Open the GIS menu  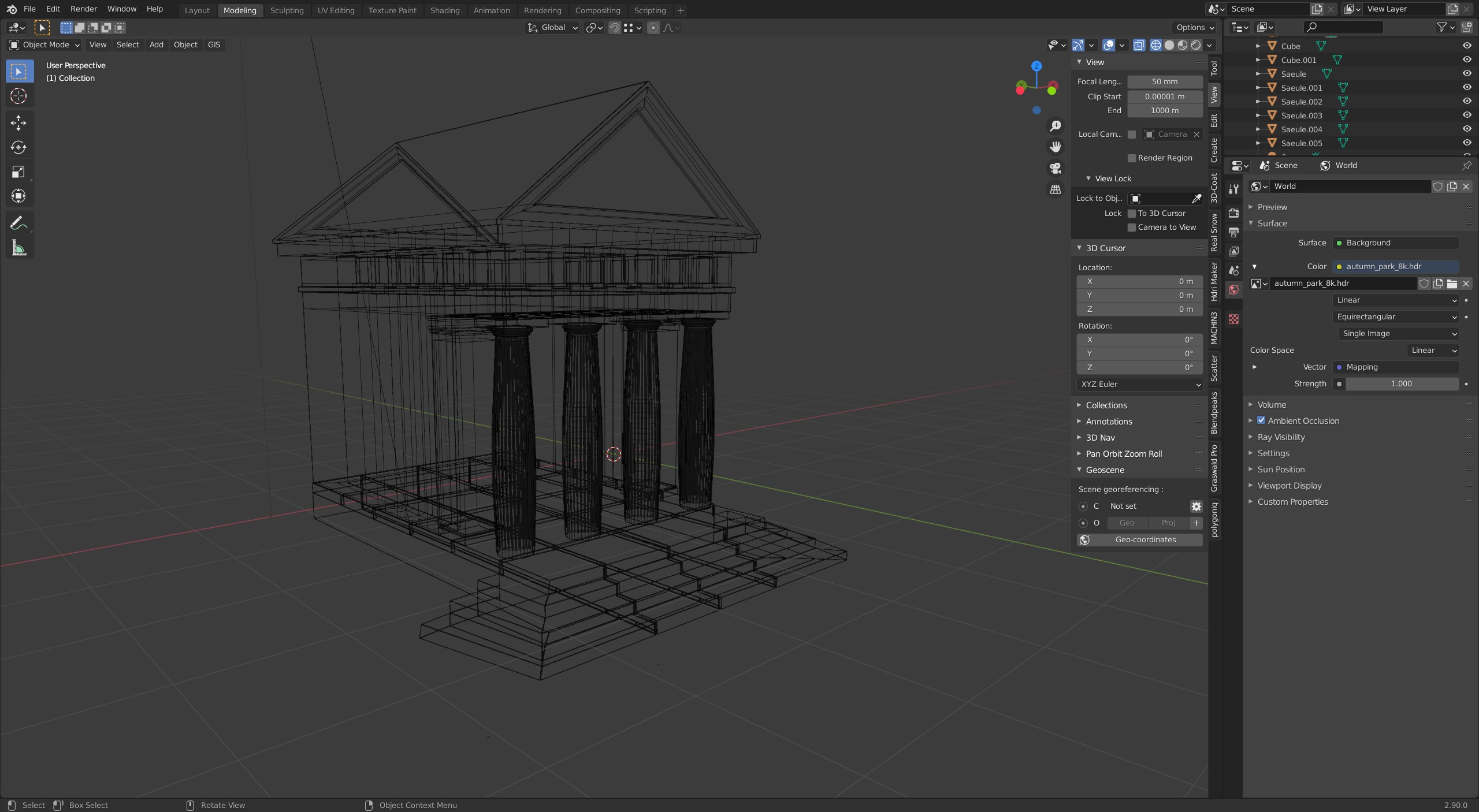click(214, 44)
